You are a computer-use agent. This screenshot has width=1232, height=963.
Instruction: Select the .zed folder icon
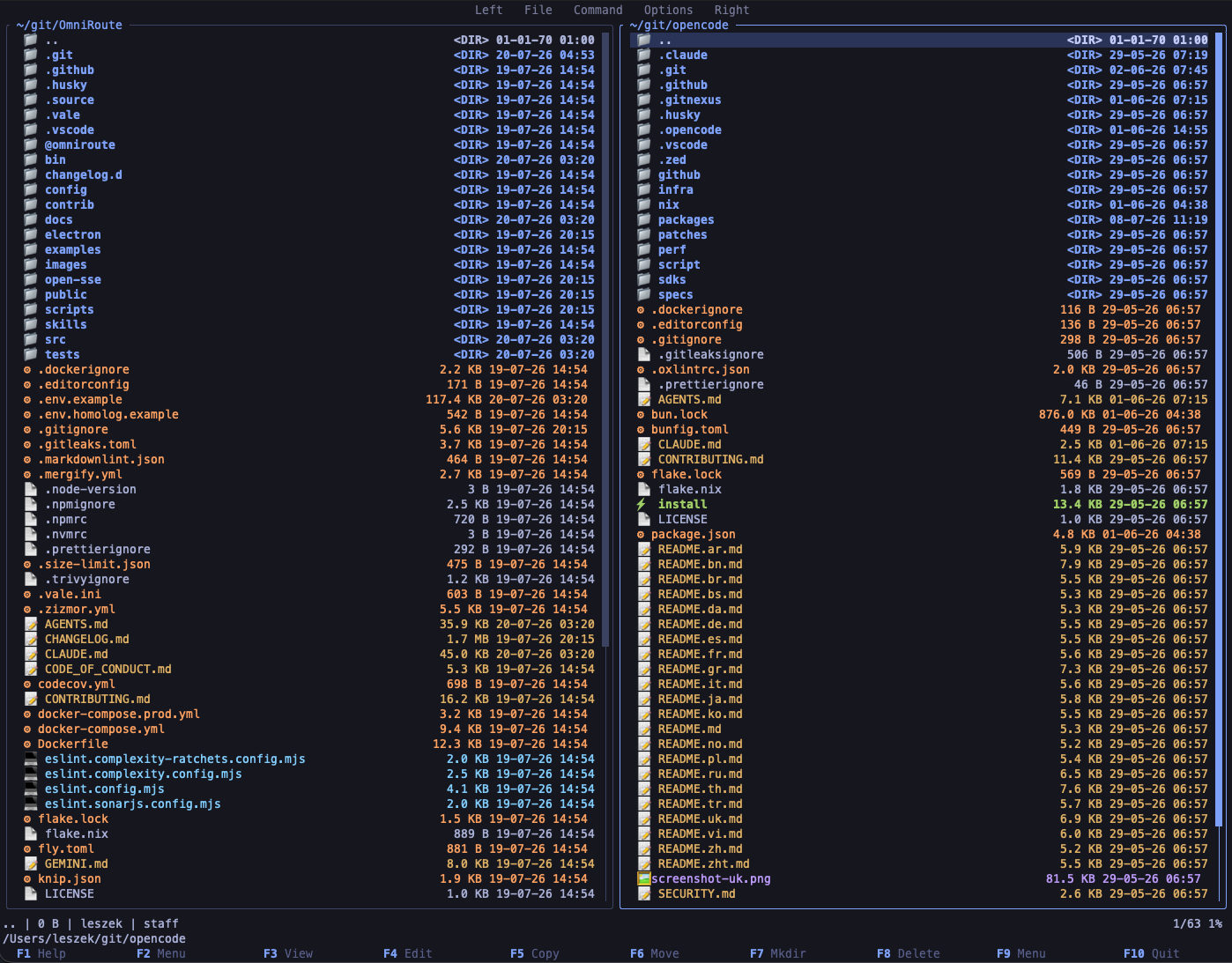[644, 159]
